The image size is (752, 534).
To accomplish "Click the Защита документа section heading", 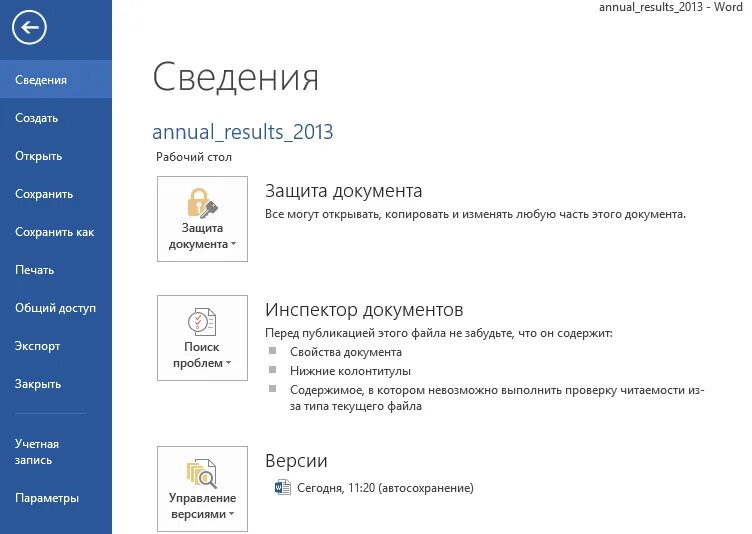I will pos(343,191).
